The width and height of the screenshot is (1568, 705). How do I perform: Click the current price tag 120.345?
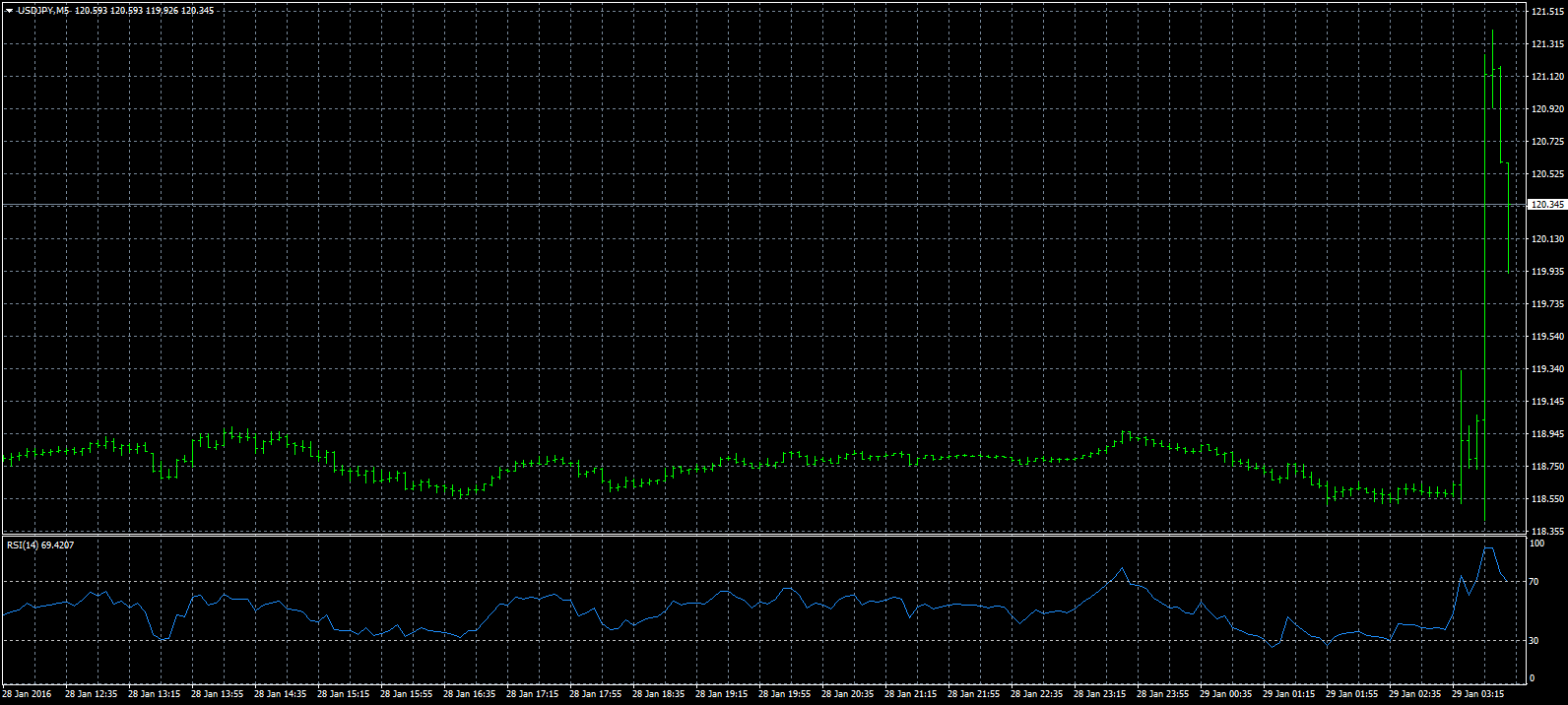1547,205
